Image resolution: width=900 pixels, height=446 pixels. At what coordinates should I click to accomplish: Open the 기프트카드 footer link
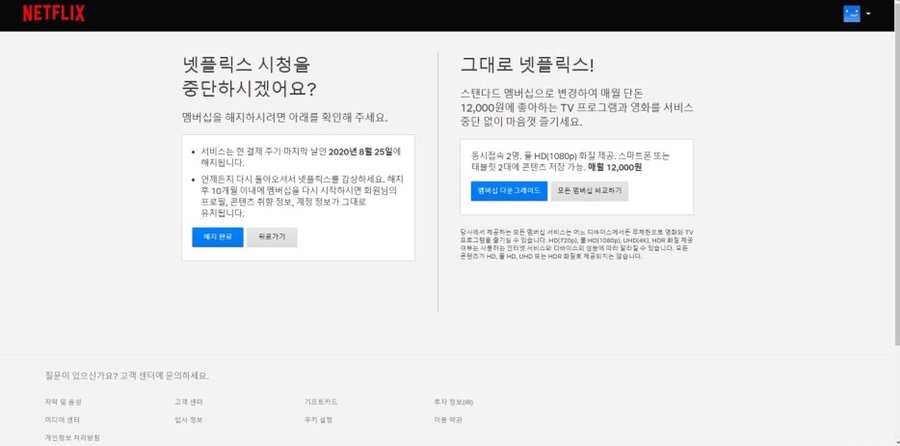321,402
